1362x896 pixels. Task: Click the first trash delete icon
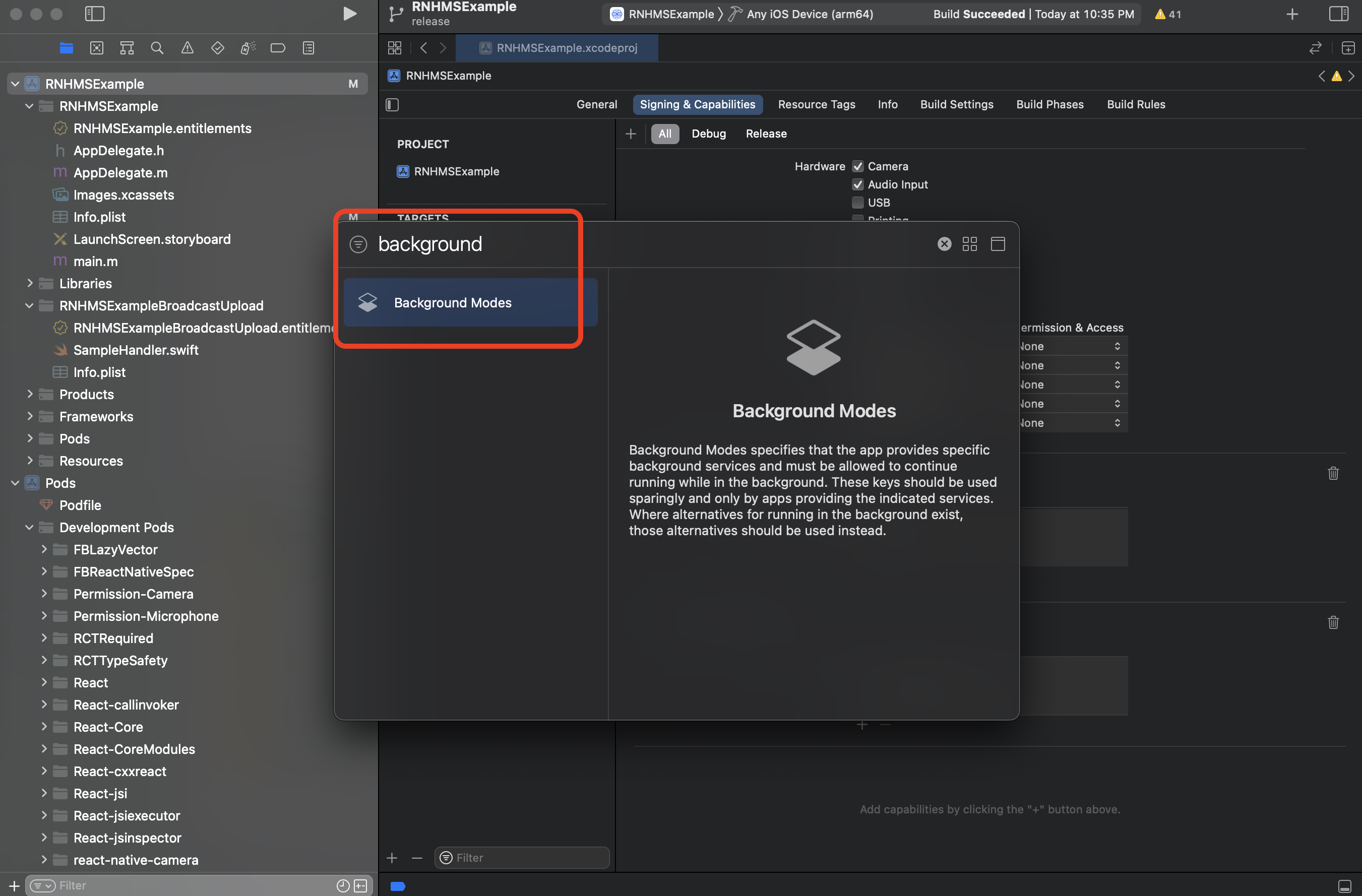1333,473
